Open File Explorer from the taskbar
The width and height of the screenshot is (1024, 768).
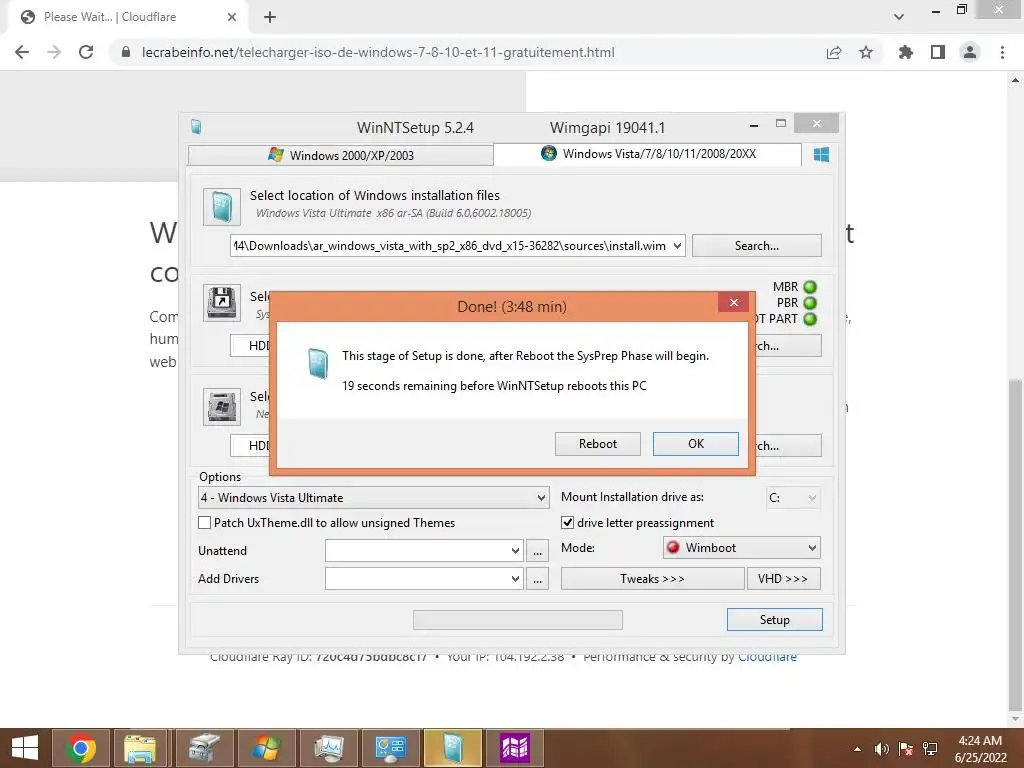point(140,748)
